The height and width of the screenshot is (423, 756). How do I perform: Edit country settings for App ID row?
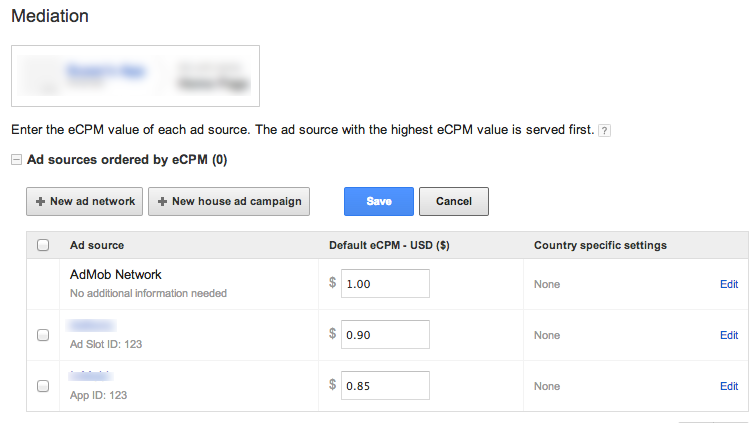point(729,386)
